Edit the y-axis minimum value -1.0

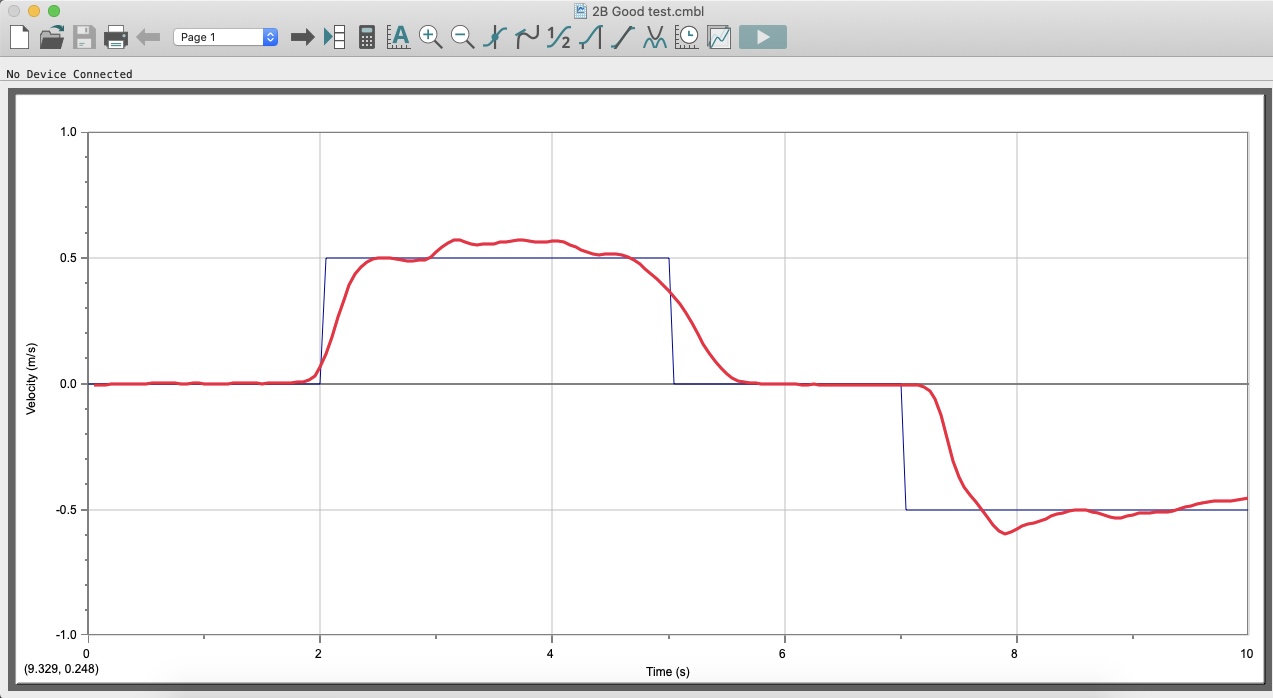[68, 635]
